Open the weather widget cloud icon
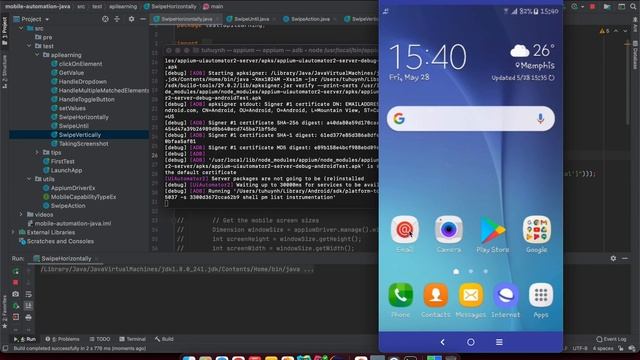 (x=520, y=51)
